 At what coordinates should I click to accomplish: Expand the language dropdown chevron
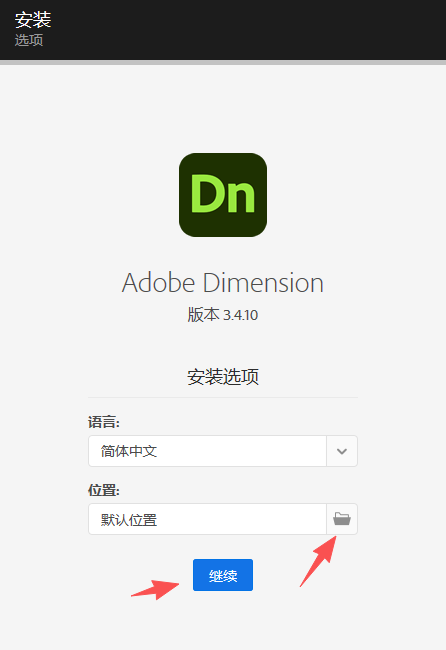(342, 451)
